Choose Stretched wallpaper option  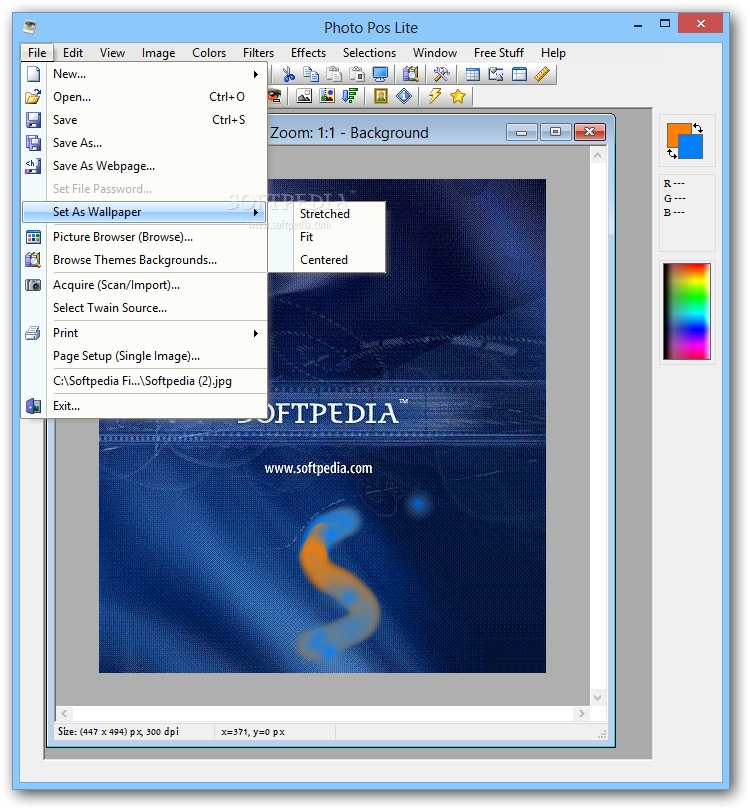pyautogui.click(x=326, y=214)
